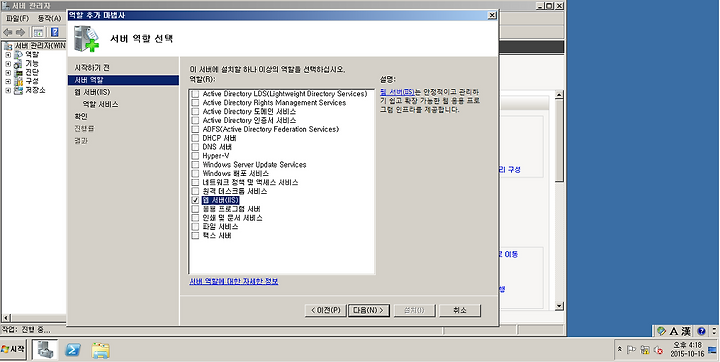
Task: Open the 동작(A) menu
Action: [49, 18]
